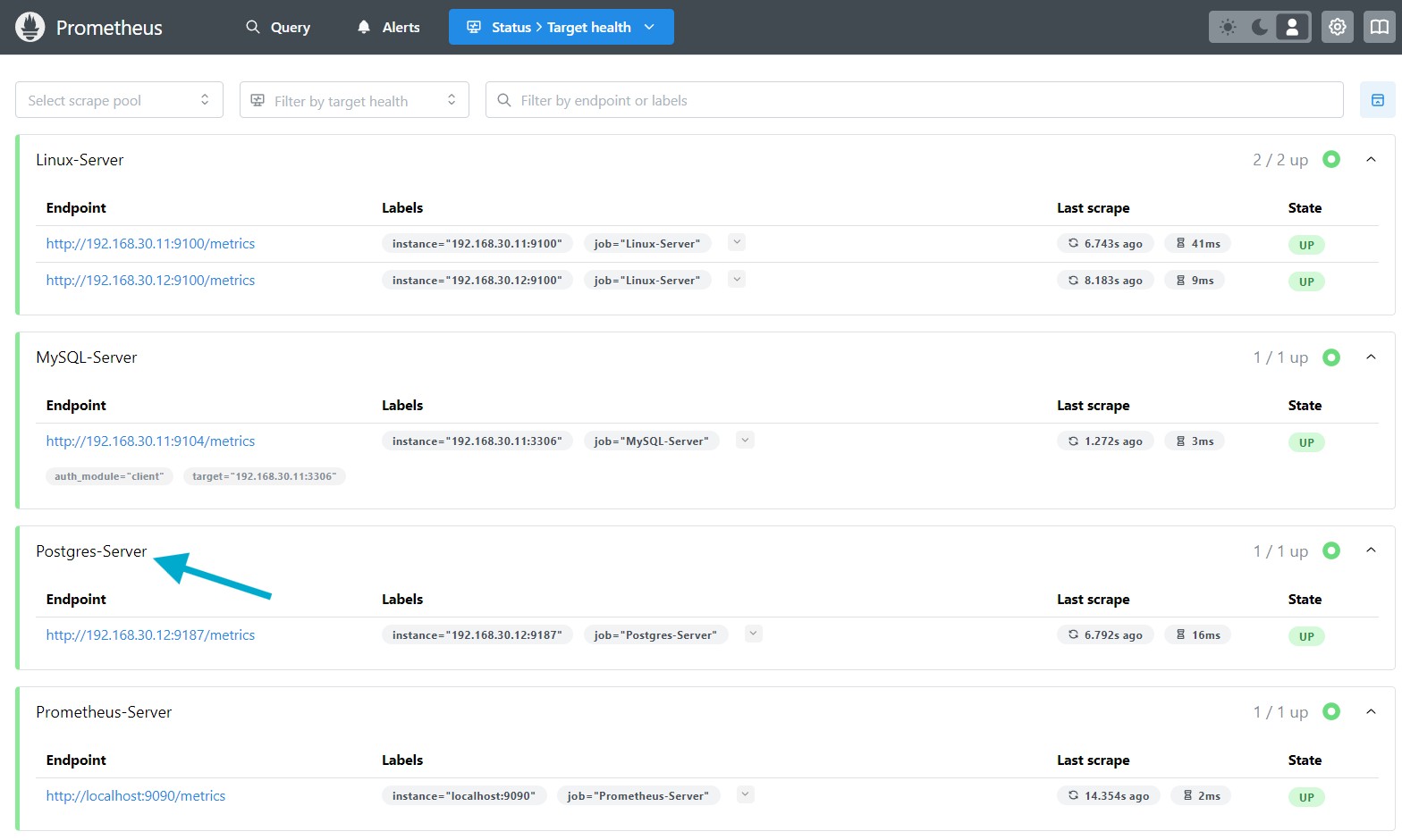Click the collapse-all pools icon button
Screen dimensions: 1402x840
1377,100
